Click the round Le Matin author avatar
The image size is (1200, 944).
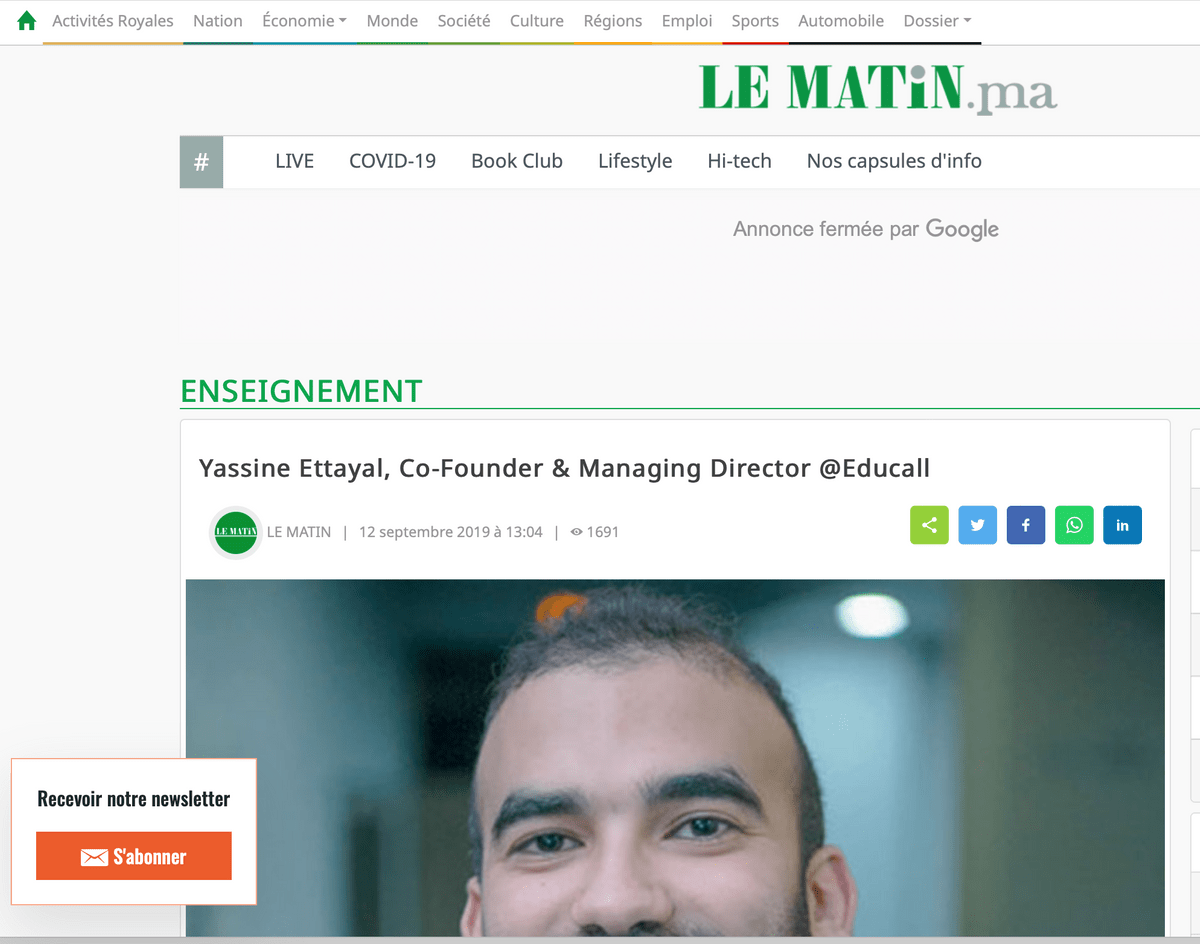point(236,532)
